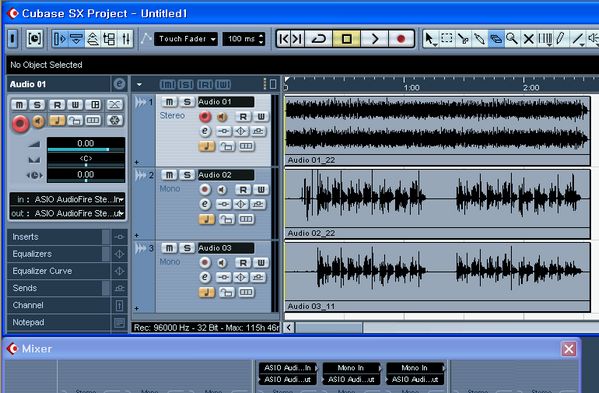Select the Range Selection tool
Screen dimensions: 599x393
pyautogui.click(x=447, y=39)
